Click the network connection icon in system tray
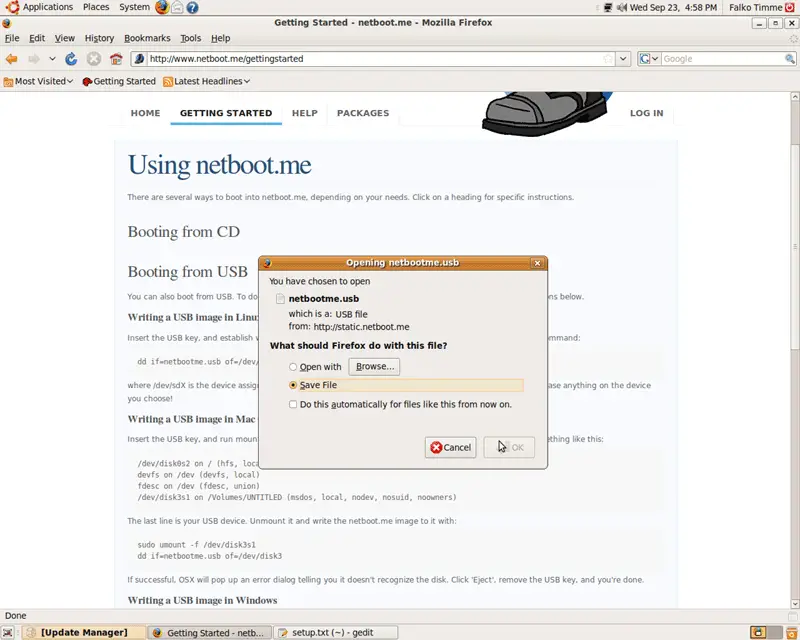This screenshot has height=640, width=800. pyautogui.click(x=608, y=8)
